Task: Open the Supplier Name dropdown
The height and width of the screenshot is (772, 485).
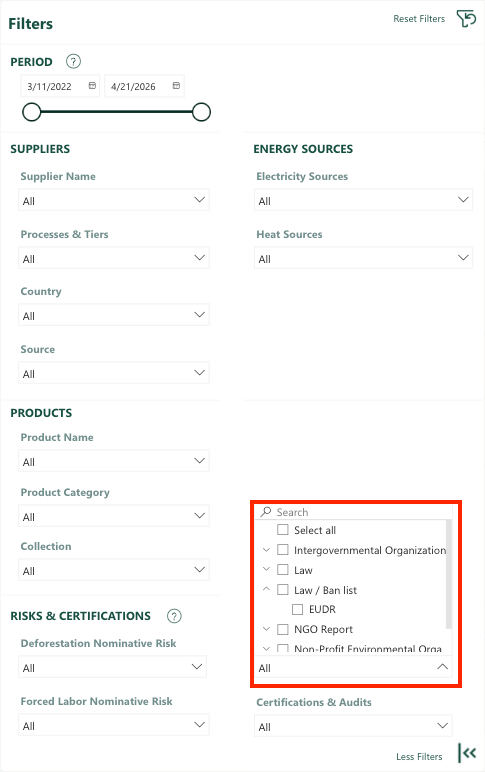Action: click(114, 200)
